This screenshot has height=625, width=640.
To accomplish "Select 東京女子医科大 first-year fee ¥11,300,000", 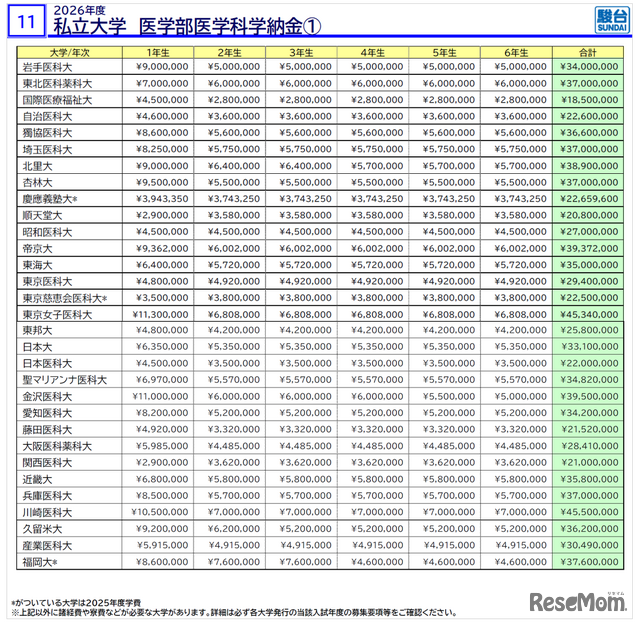I will (155, 314).
